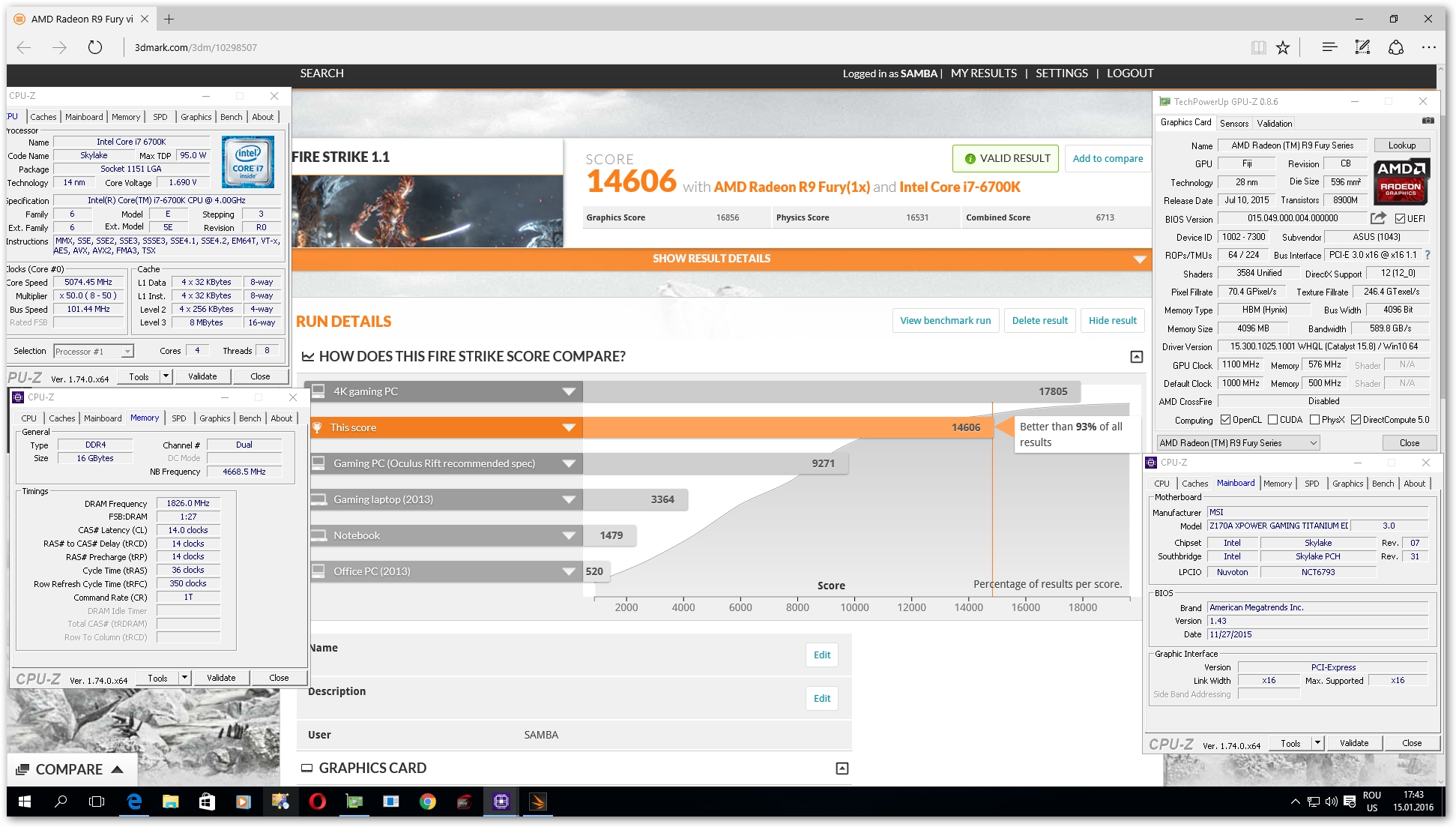Viewport: 1456px width, 827px height.
Task: Add page to favorites with star icon
Action: pyautogui.click(x=1283, y=47)
